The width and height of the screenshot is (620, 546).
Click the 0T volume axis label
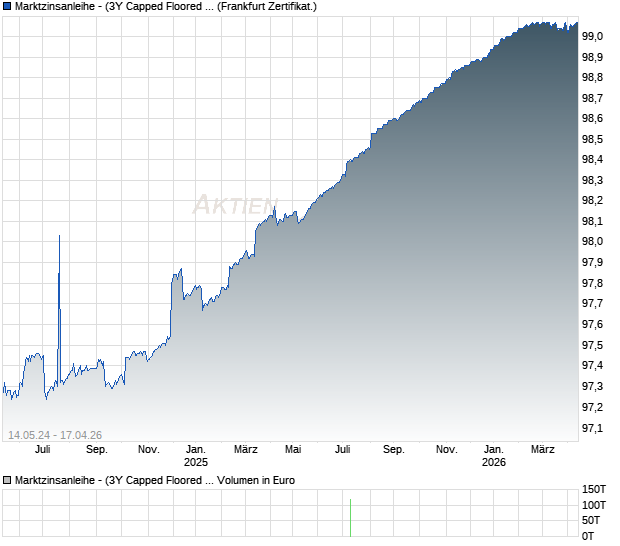click(x=590, y=537)
